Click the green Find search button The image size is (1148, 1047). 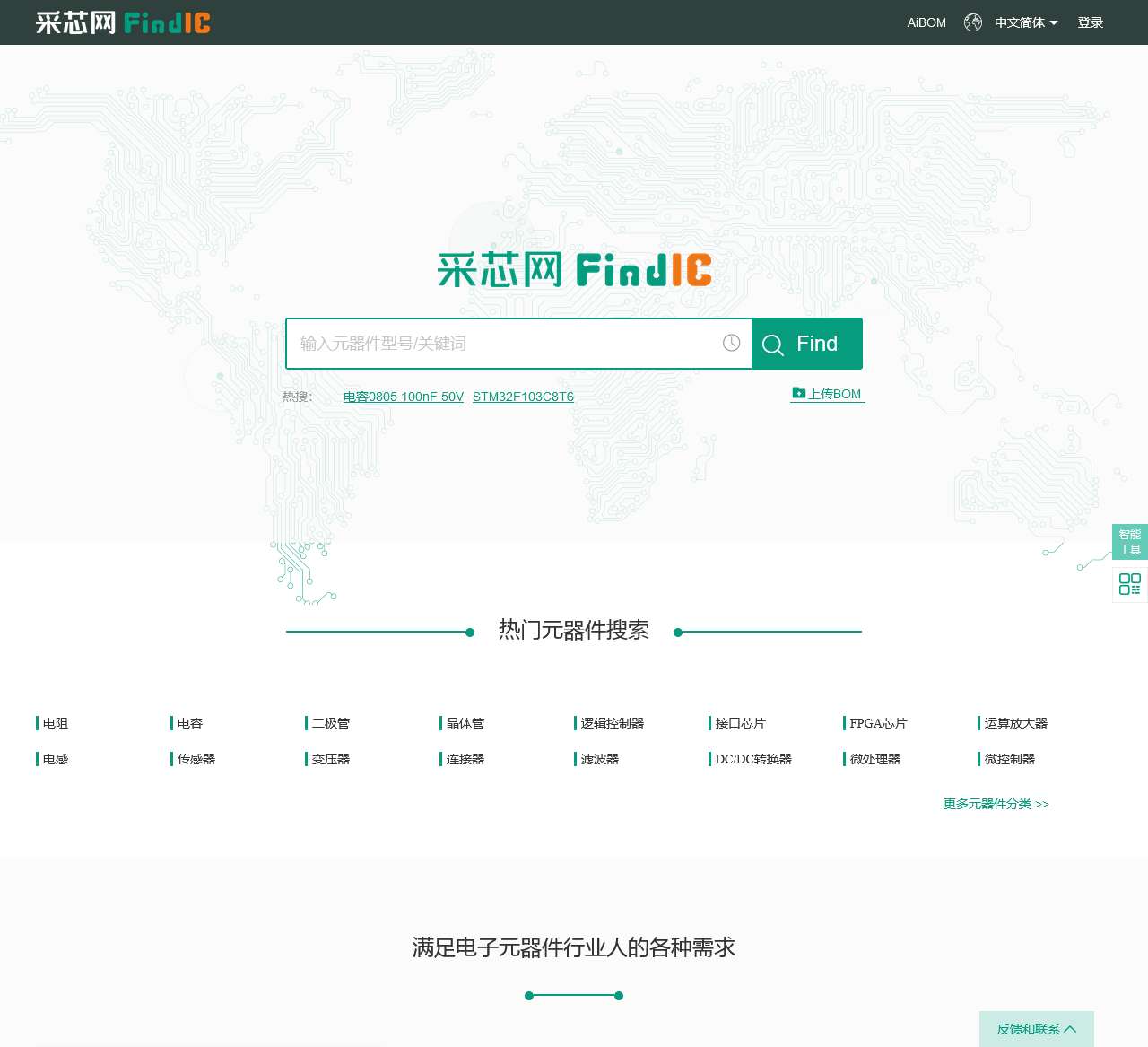(806, 344)
